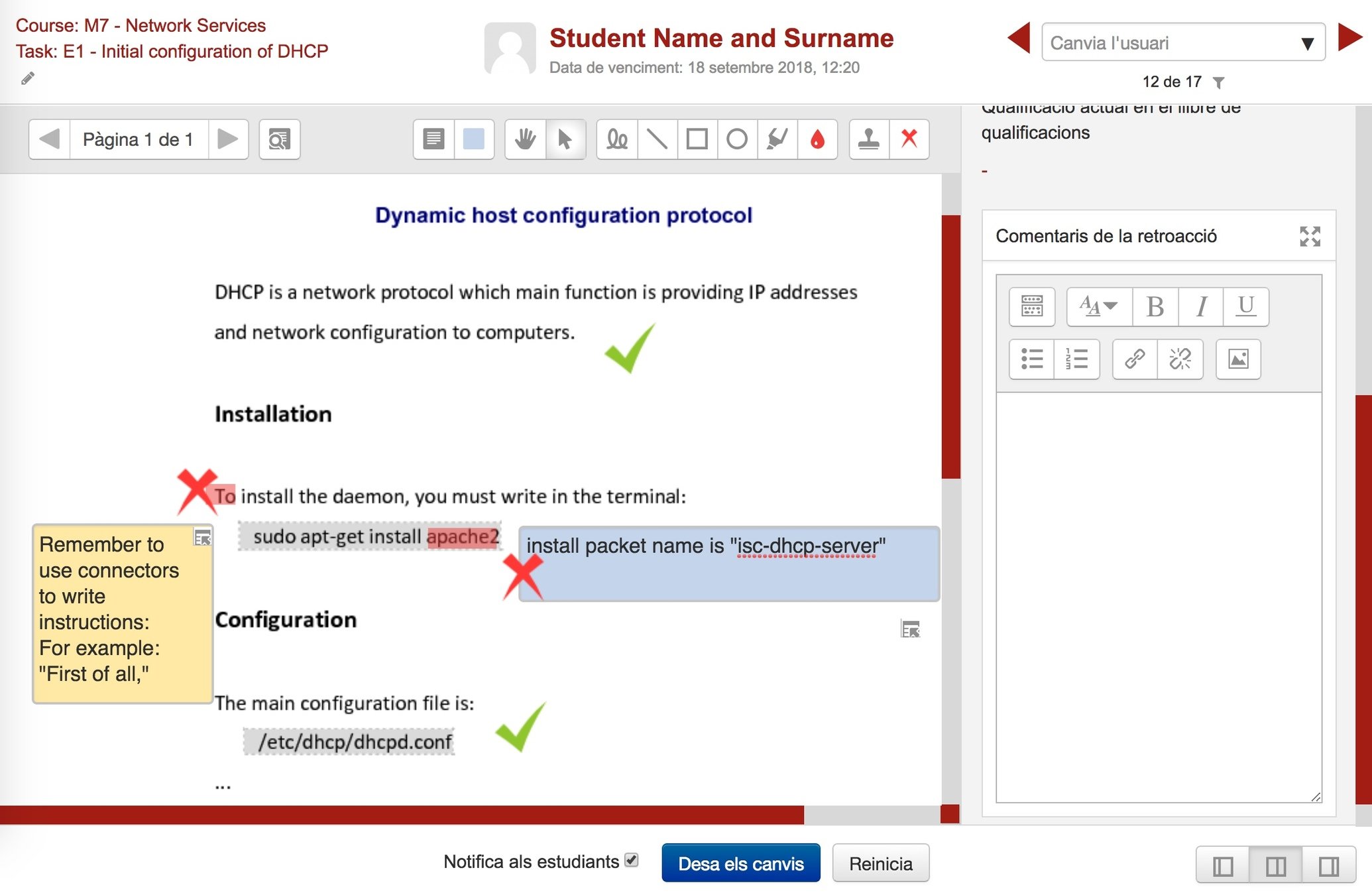
Task: Select the line drawing tool
Action: point(657,139)
